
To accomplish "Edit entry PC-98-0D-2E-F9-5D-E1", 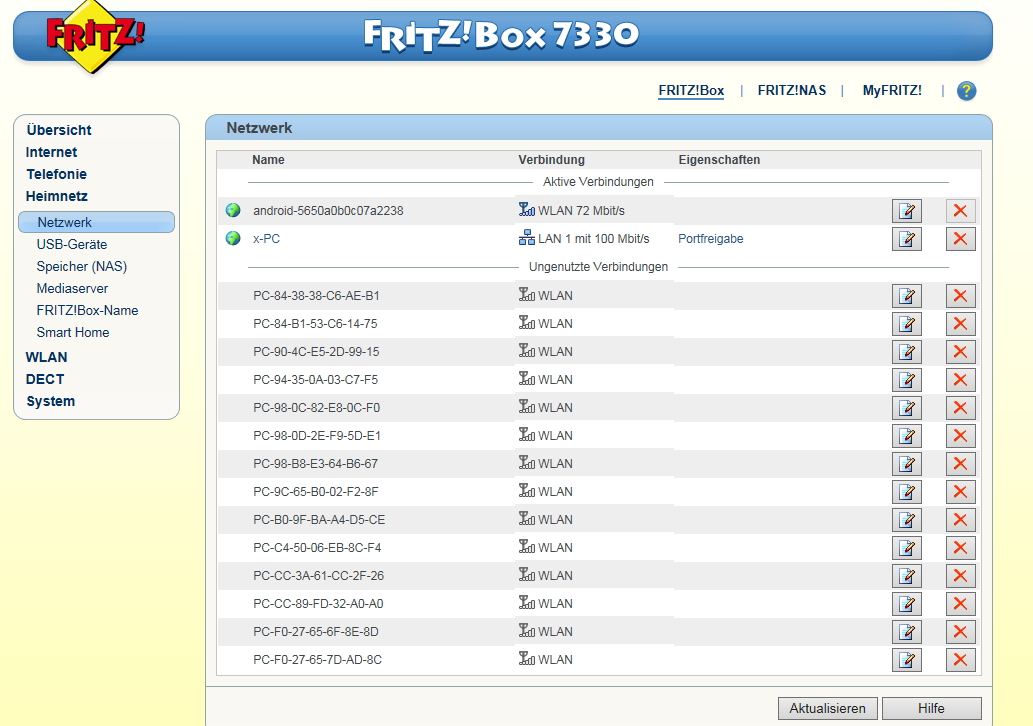I will tap(907, 435).
